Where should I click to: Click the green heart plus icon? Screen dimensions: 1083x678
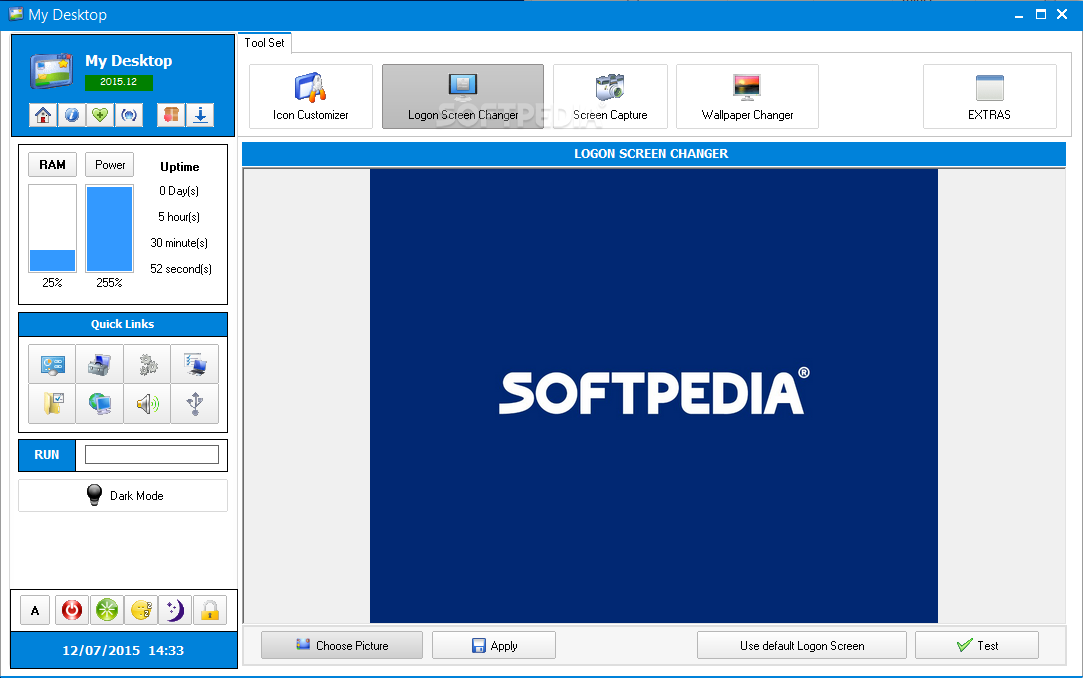point(100,115)
